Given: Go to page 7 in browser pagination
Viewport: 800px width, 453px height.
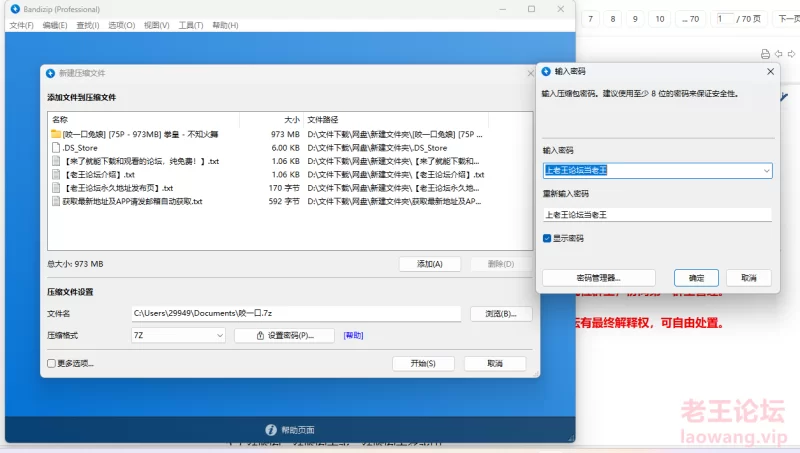Looking at the screenshot, I should click(590, 19).
